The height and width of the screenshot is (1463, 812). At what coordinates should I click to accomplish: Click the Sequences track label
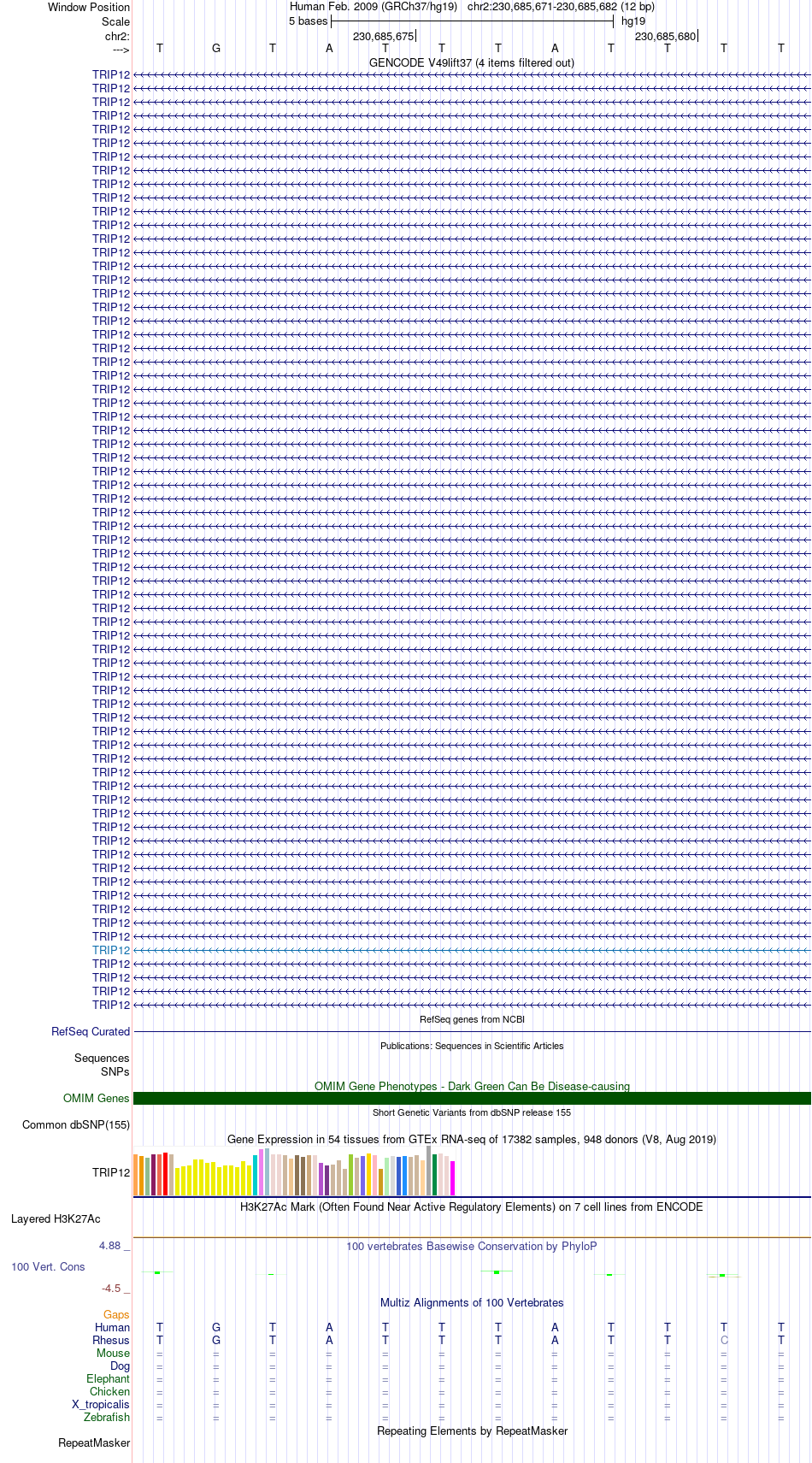coord(102,1058)
